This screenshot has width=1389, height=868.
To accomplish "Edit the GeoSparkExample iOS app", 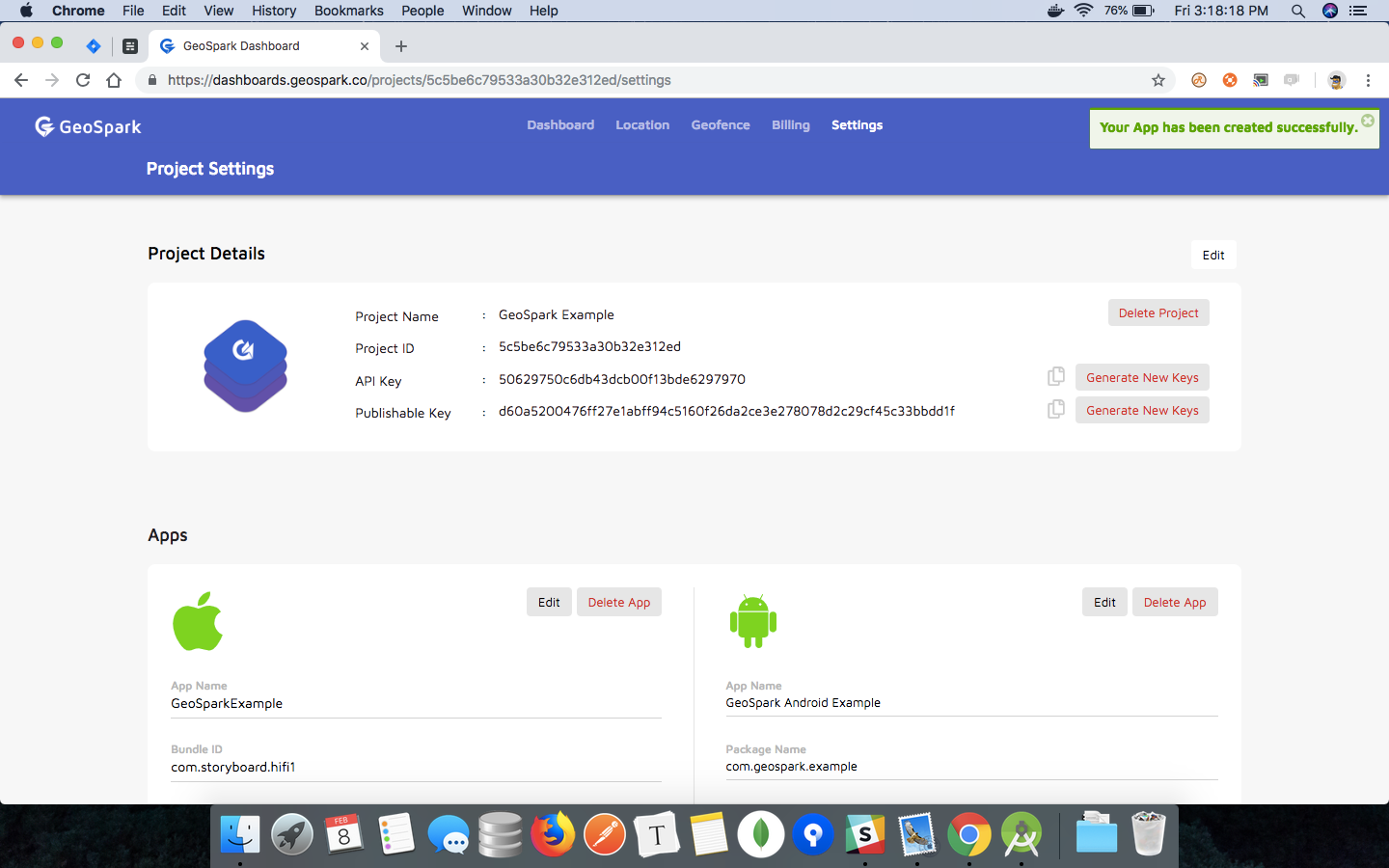I will (x=549, y=602).
